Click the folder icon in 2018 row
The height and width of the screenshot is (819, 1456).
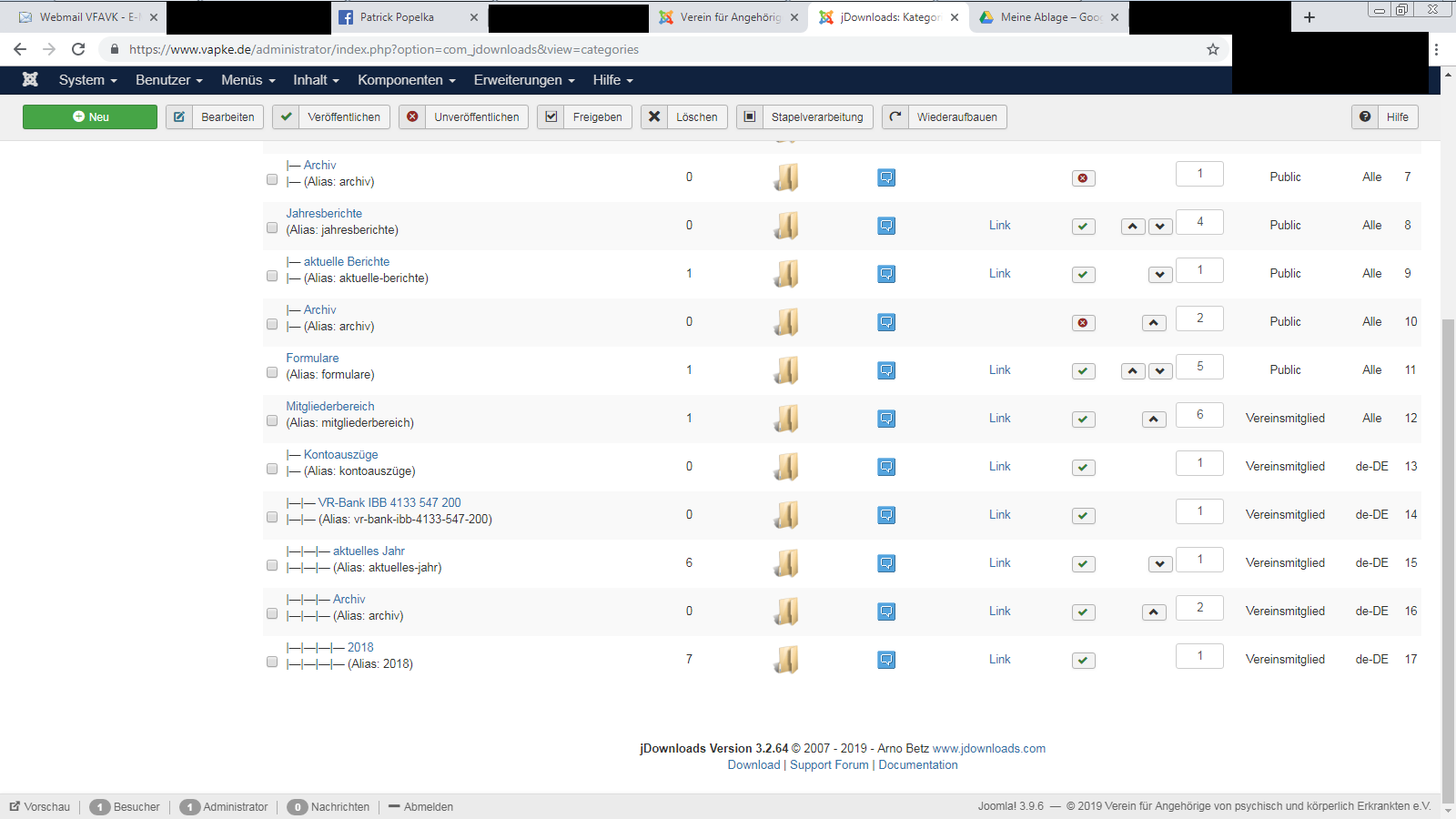click(x=787, y=660)
